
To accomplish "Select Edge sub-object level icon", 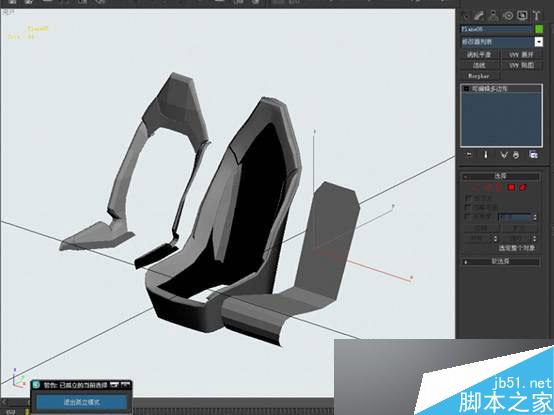I will pyautogui.click(x=488, y=188).
